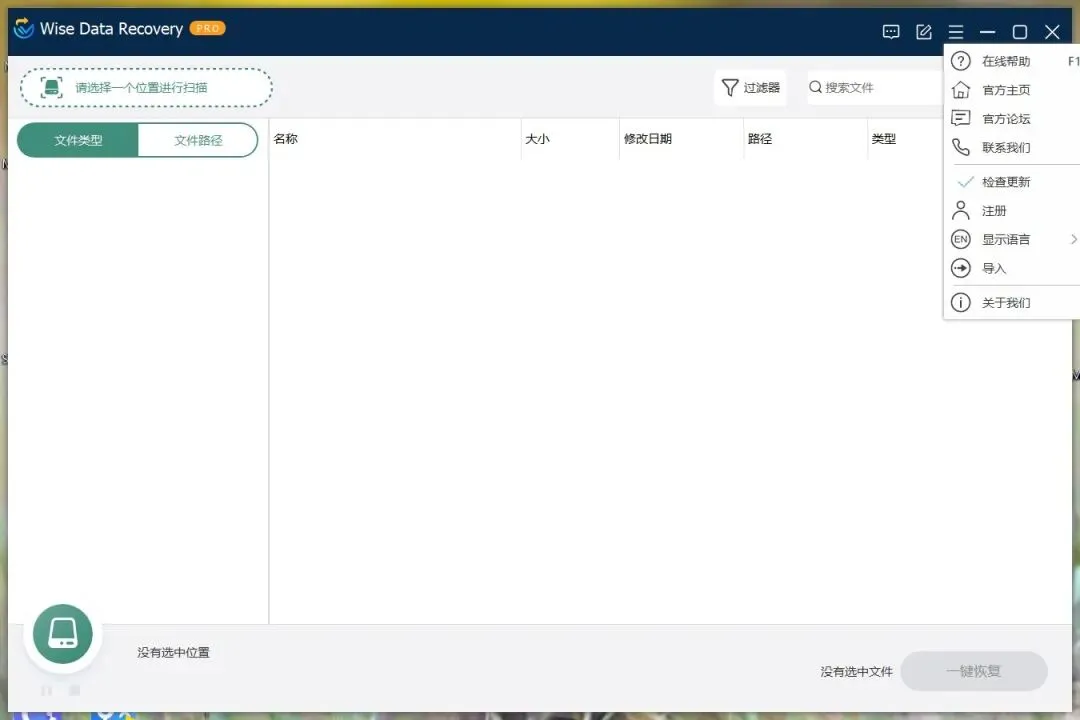
Task: Open the 请选择一个位置进行扫描 location selector
Action: point(146,88)
